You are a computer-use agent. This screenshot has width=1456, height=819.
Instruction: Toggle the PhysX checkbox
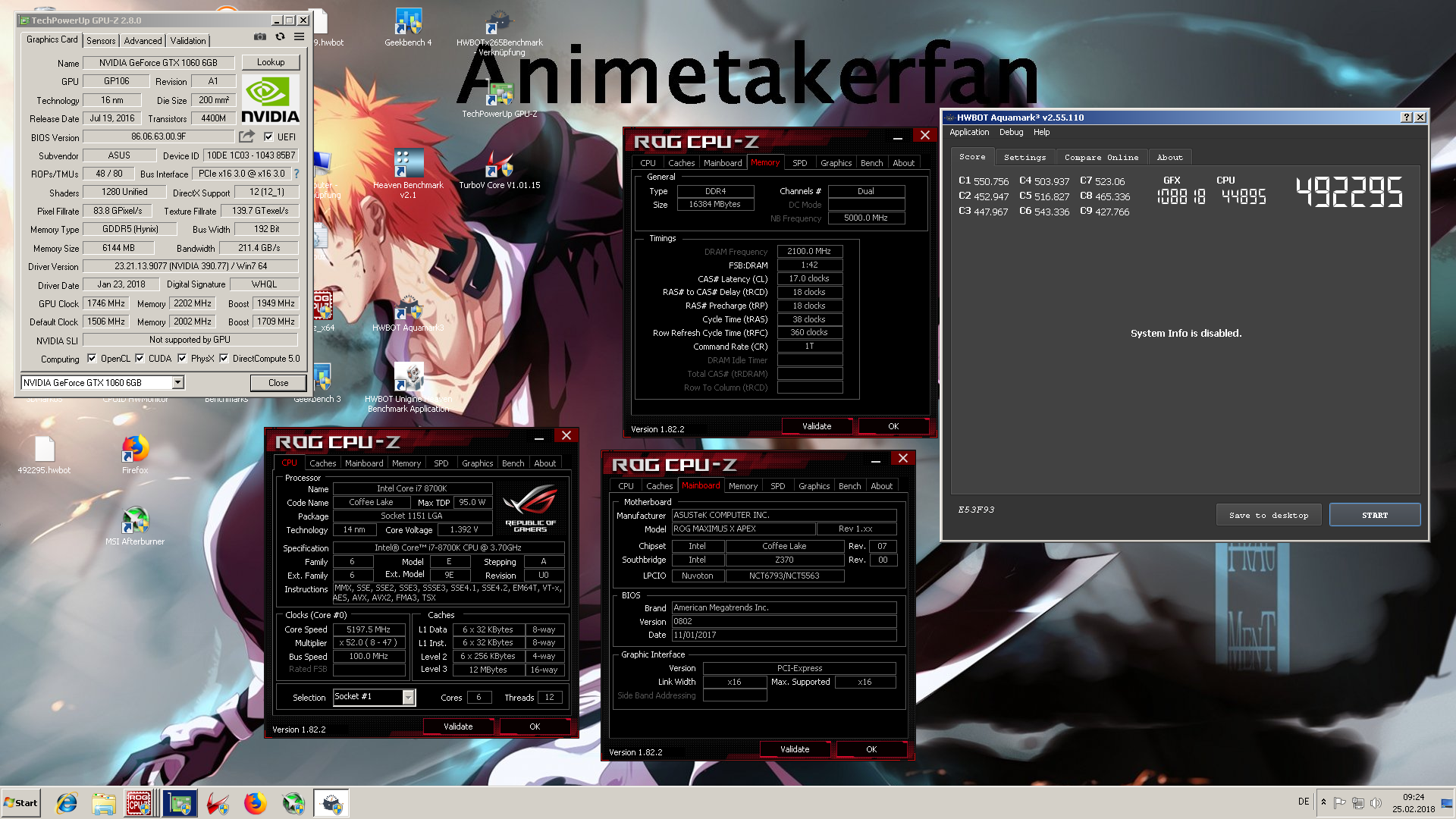(x=182, y=359)
